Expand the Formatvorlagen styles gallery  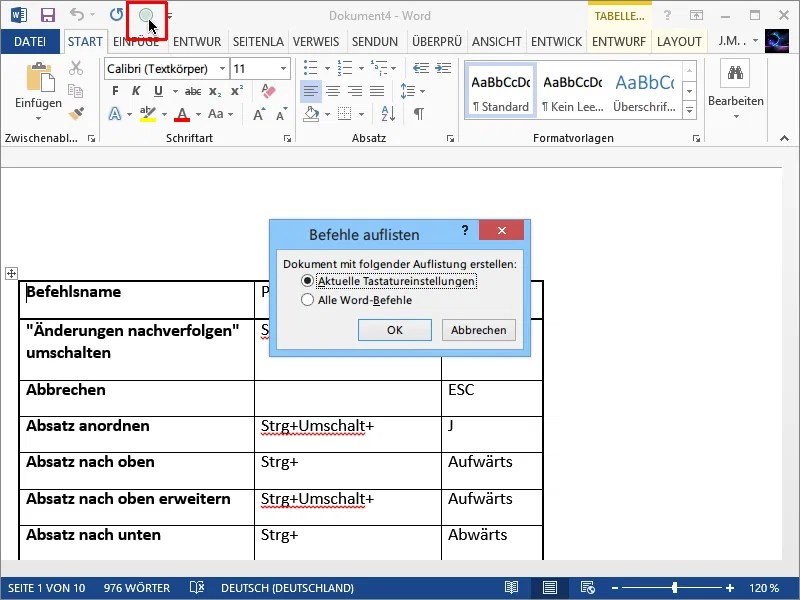pyautogui.click(x=689, y=110)
